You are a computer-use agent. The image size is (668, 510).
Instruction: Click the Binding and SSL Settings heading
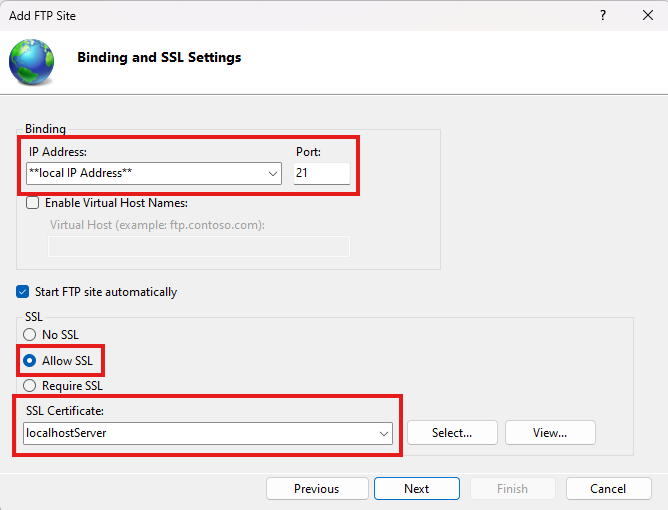[159, 58]
